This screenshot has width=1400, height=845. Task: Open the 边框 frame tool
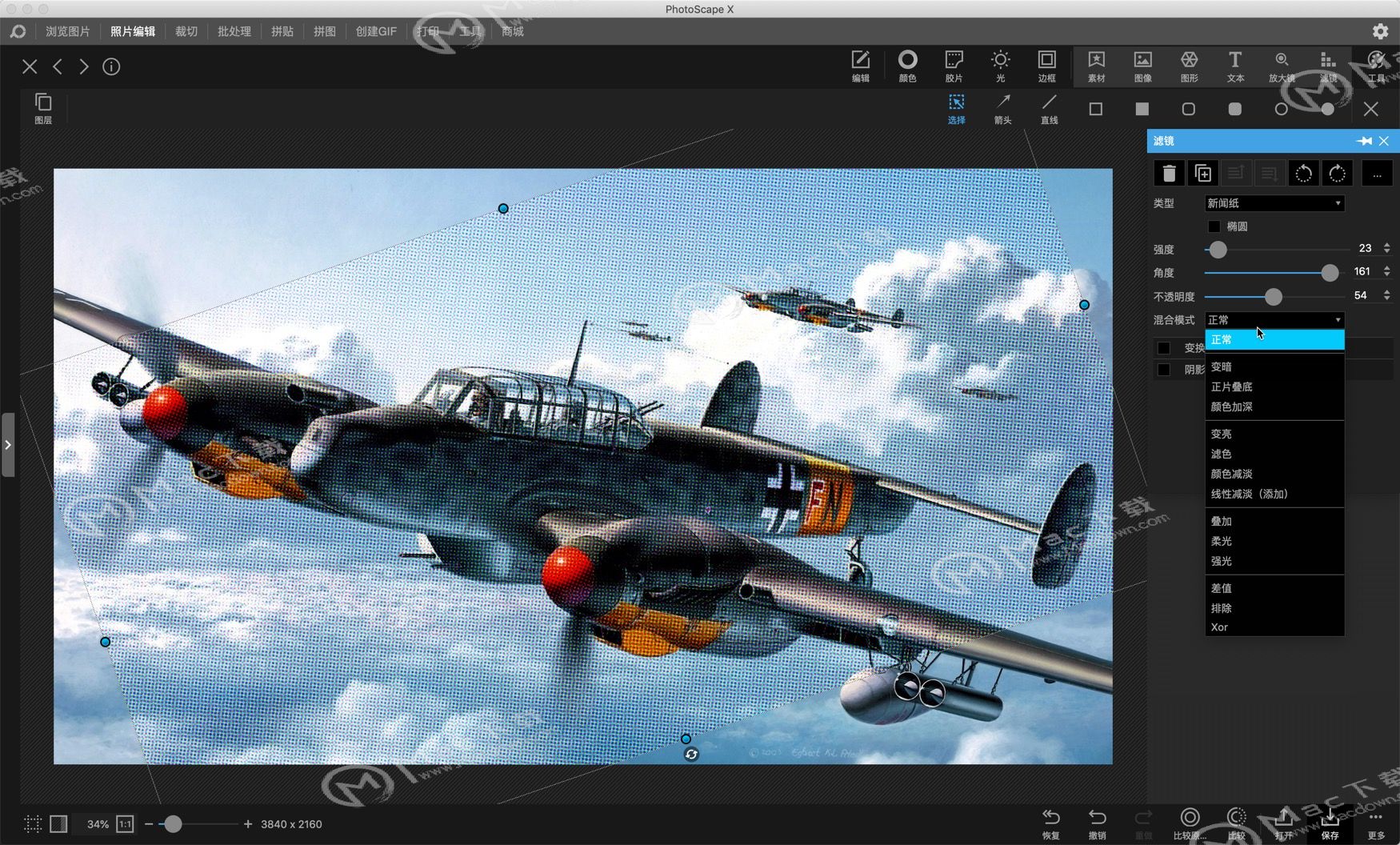pyautogui.click(x=1046, y=66)
